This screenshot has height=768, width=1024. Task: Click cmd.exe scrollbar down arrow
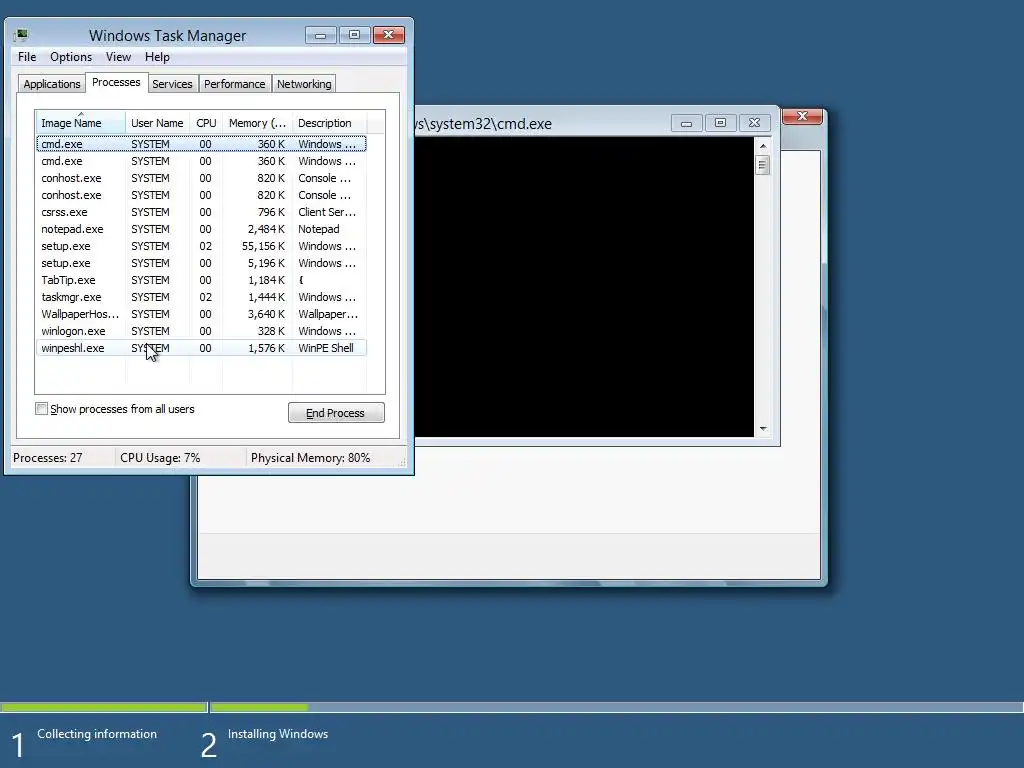point(763,429)
